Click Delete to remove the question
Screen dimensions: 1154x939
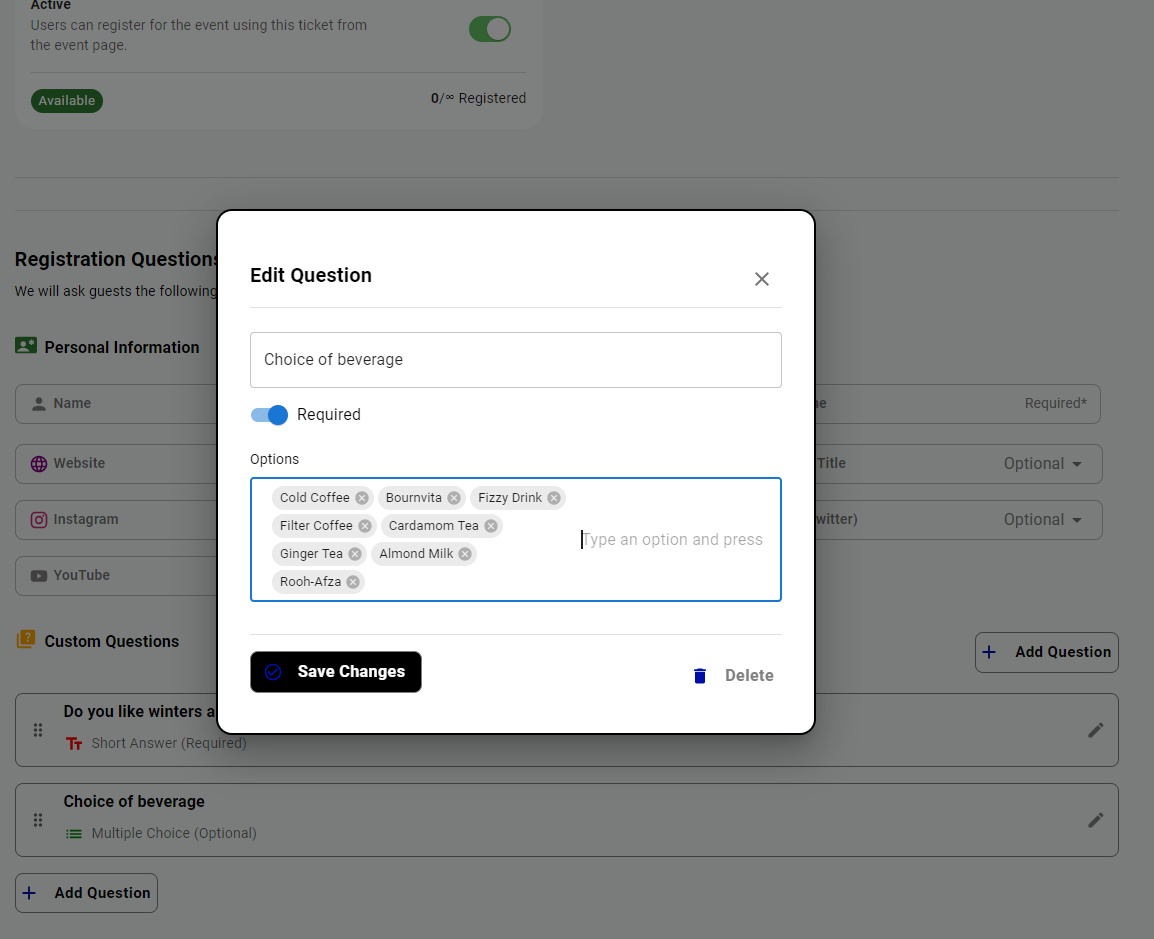tap(748, 675)
